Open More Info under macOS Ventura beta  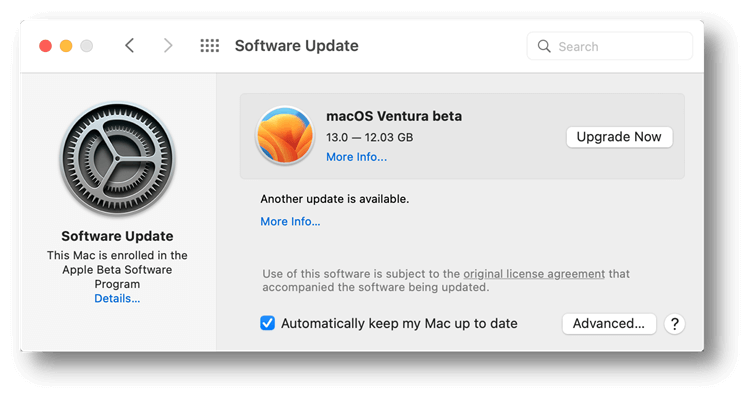click(x=356, y=157)
